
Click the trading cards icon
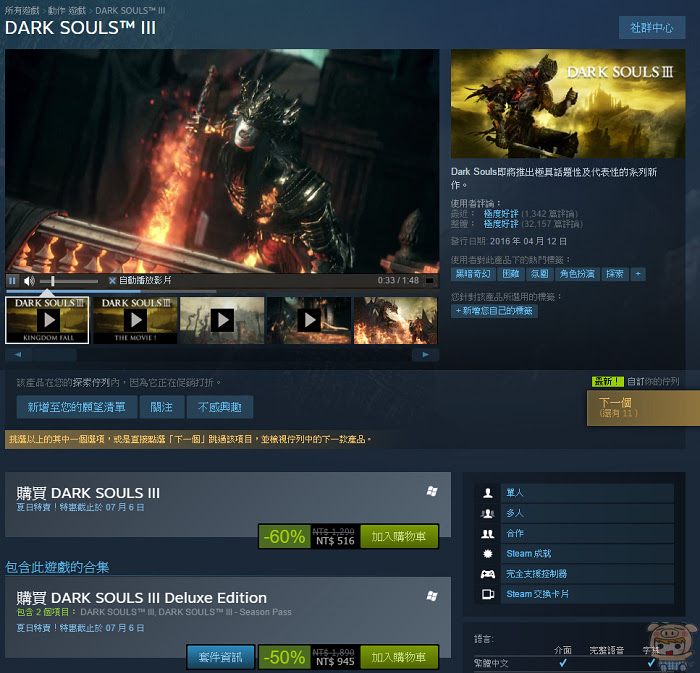(x=488, y=594)
